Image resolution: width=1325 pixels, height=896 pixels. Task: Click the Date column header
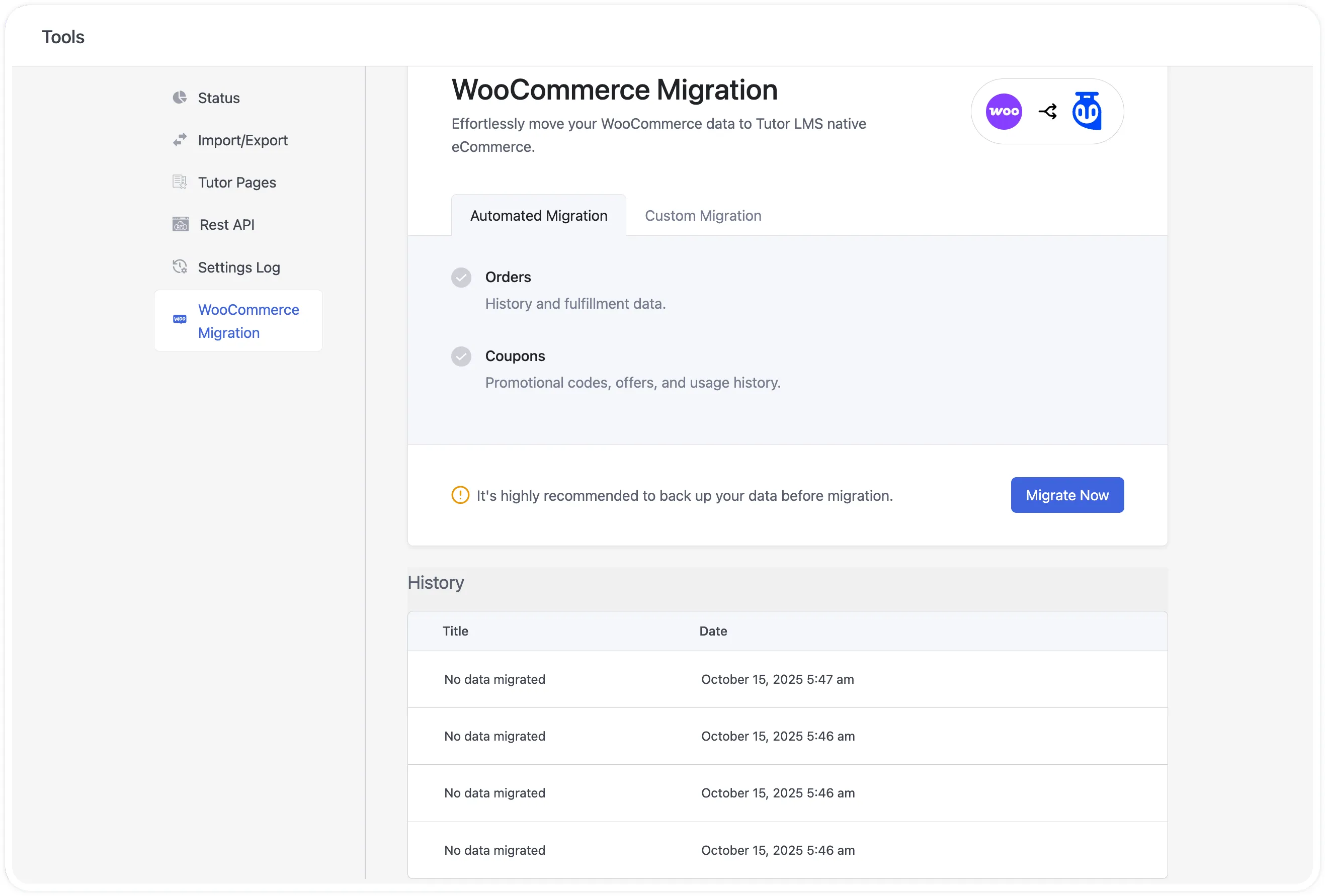pos(713,631)
